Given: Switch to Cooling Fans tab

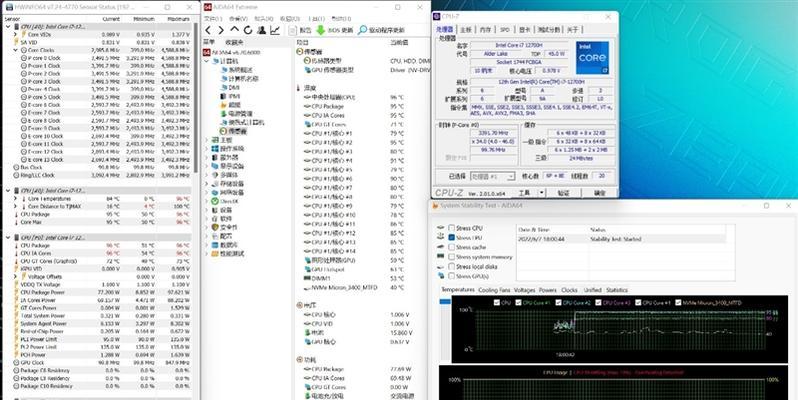Looking at the screenshot, I should pos(494,290).
